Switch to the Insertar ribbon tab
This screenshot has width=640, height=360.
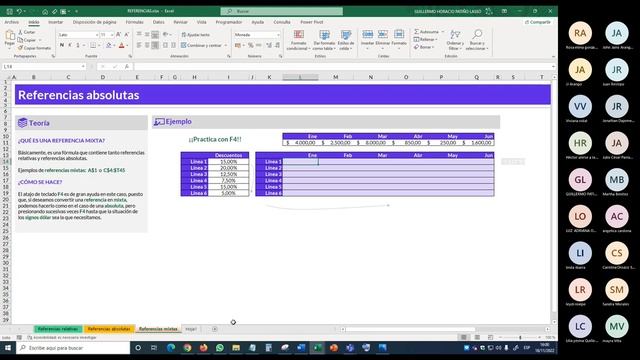[56, 22]
